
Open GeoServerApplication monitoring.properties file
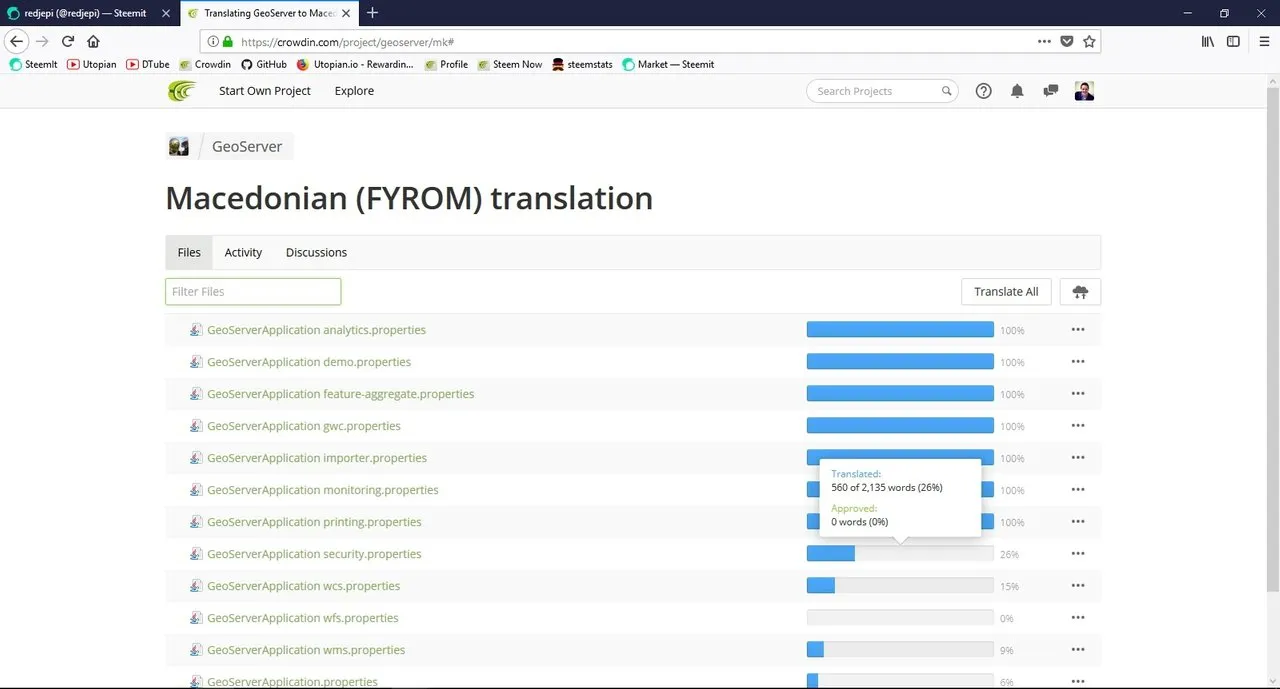tap(323, 490)
